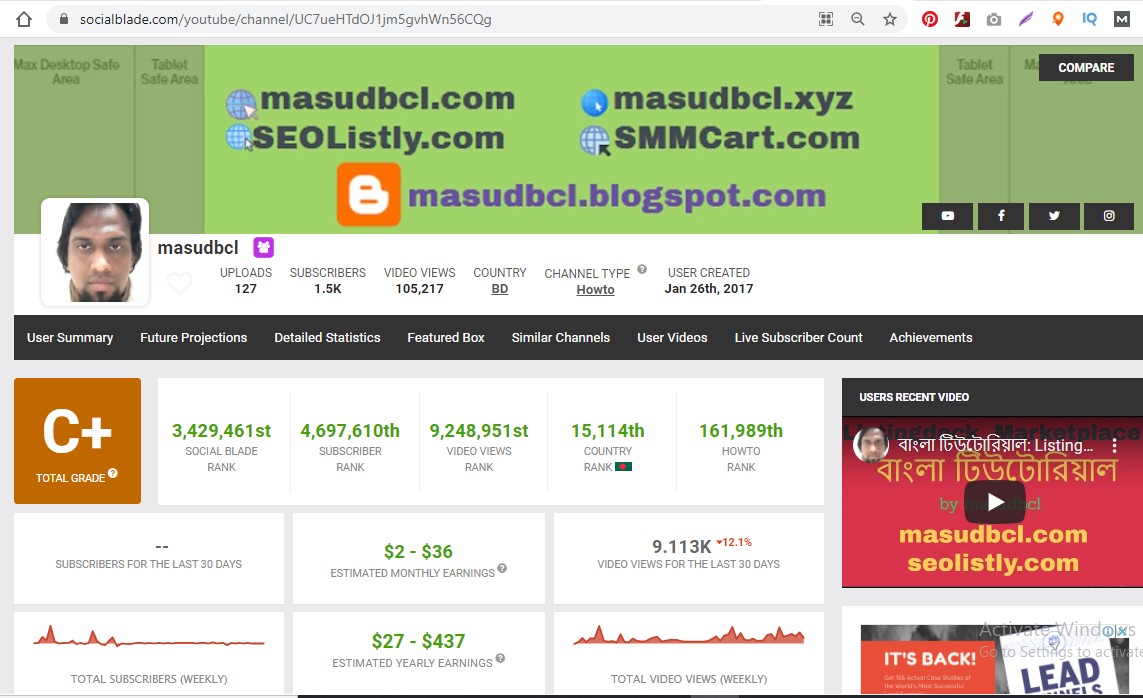1143x698 pixels.
Task: Open Live Subscriber Count tab
Action: coord(798,337)
